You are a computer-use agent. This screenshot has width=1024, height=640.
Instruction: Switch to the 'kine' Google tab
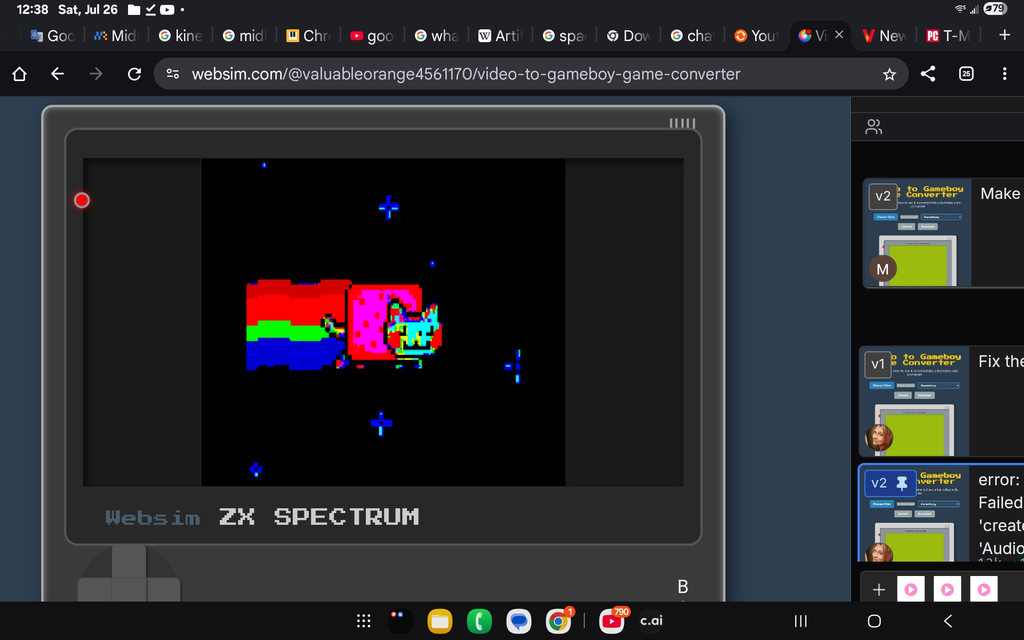point(180,36)
